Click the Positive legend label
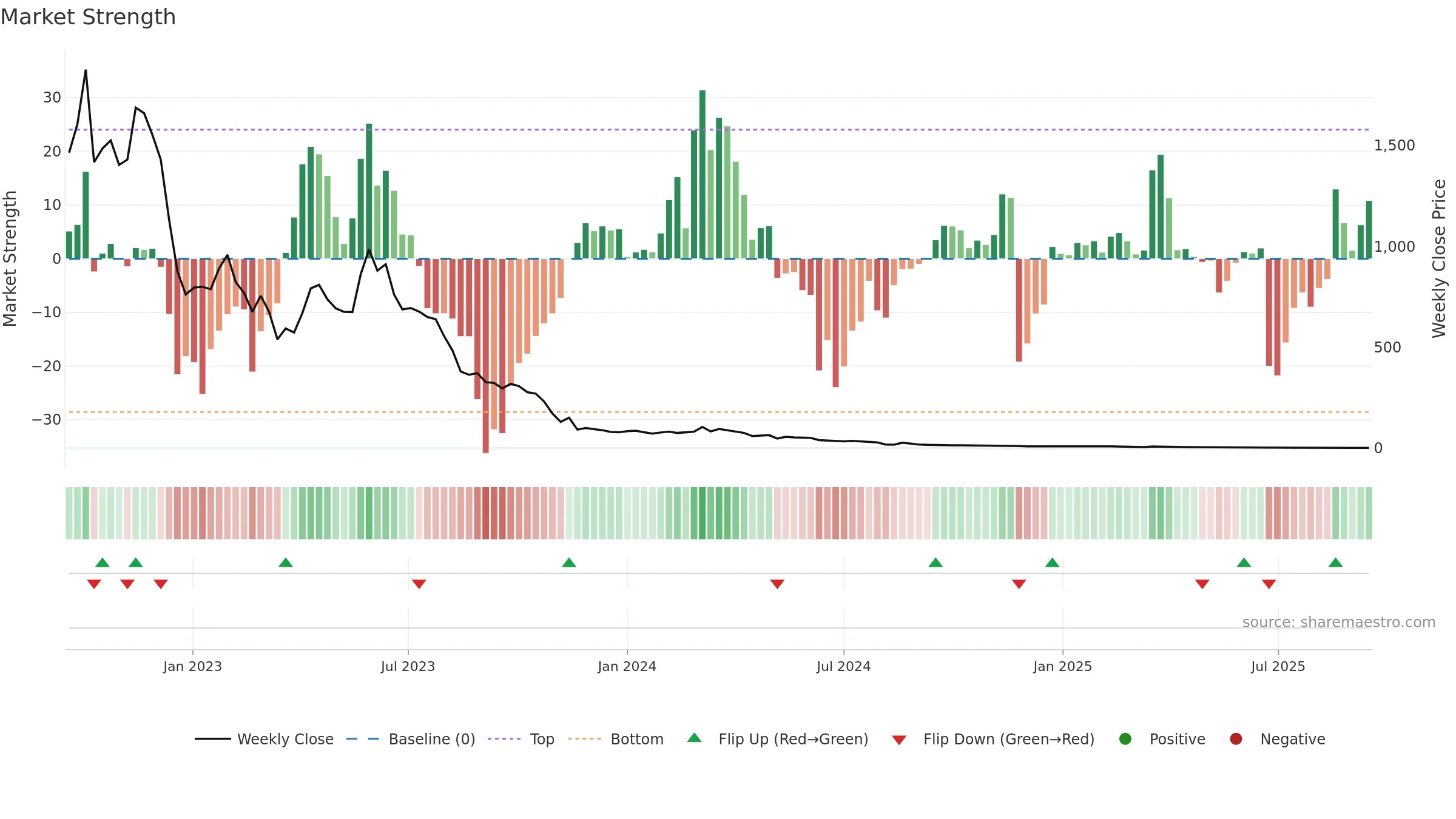Screen dimensions: 1456x819 (1178, 739)
